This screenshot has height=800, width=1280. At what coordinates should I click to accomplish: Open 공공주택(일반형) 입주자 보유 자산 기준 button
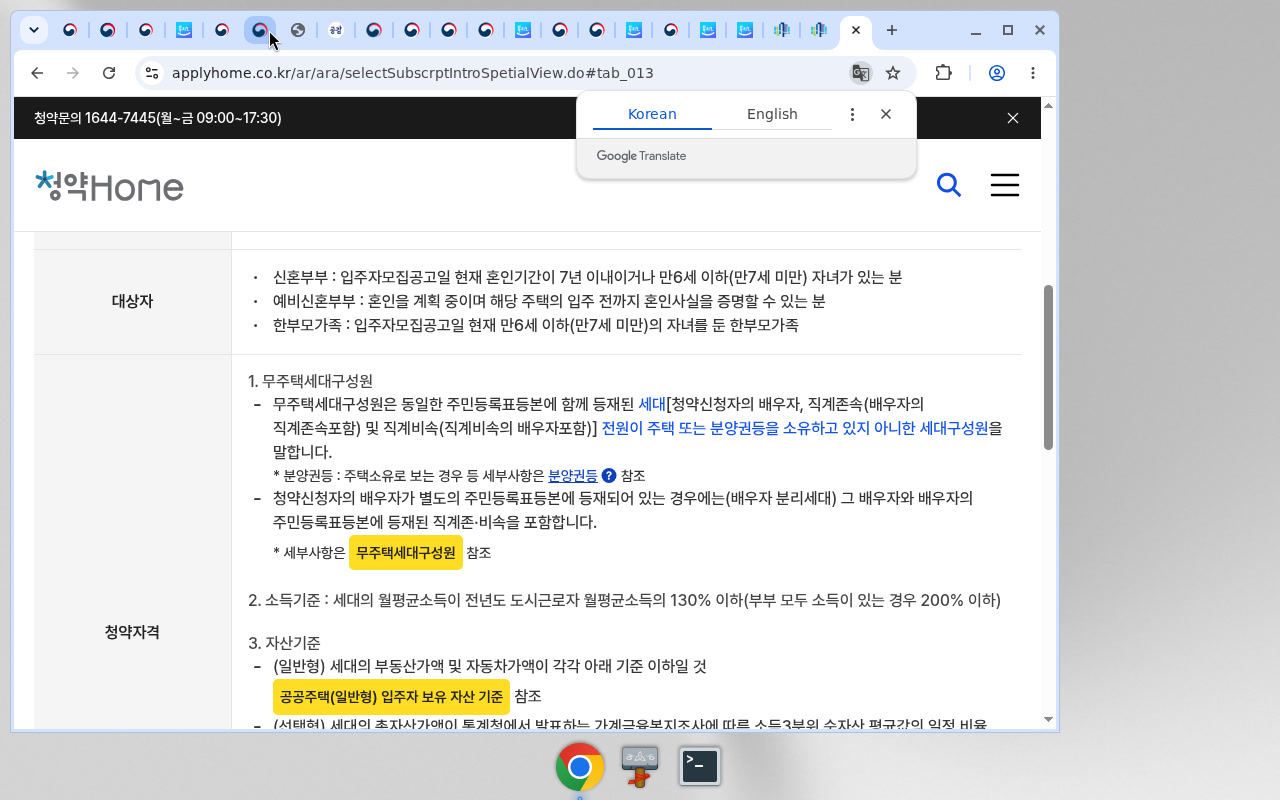(x=391, y=696)
